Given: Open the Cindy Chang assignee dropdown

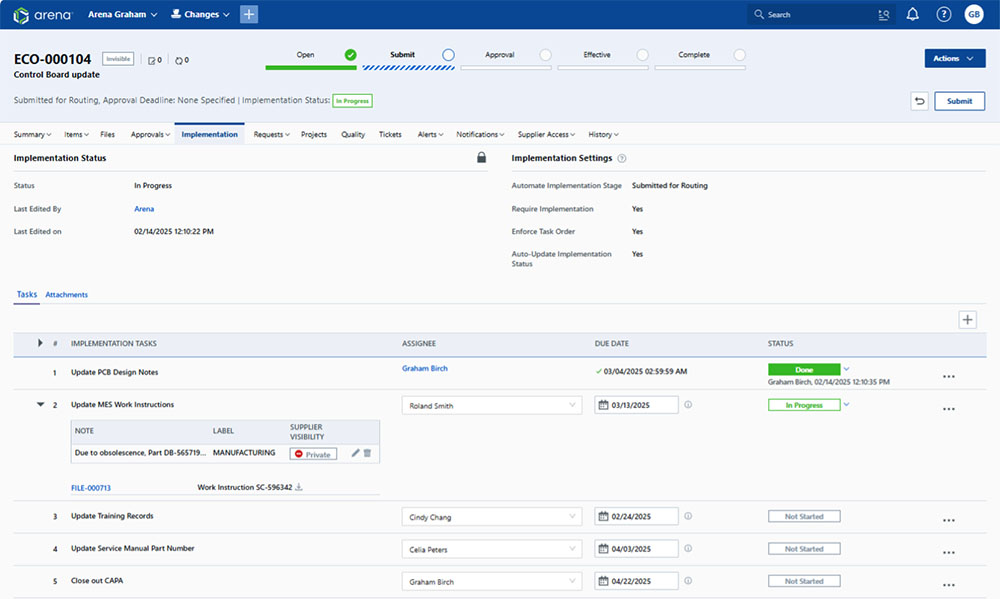Looking at the screenshot, I should click(x=491, y=517).
